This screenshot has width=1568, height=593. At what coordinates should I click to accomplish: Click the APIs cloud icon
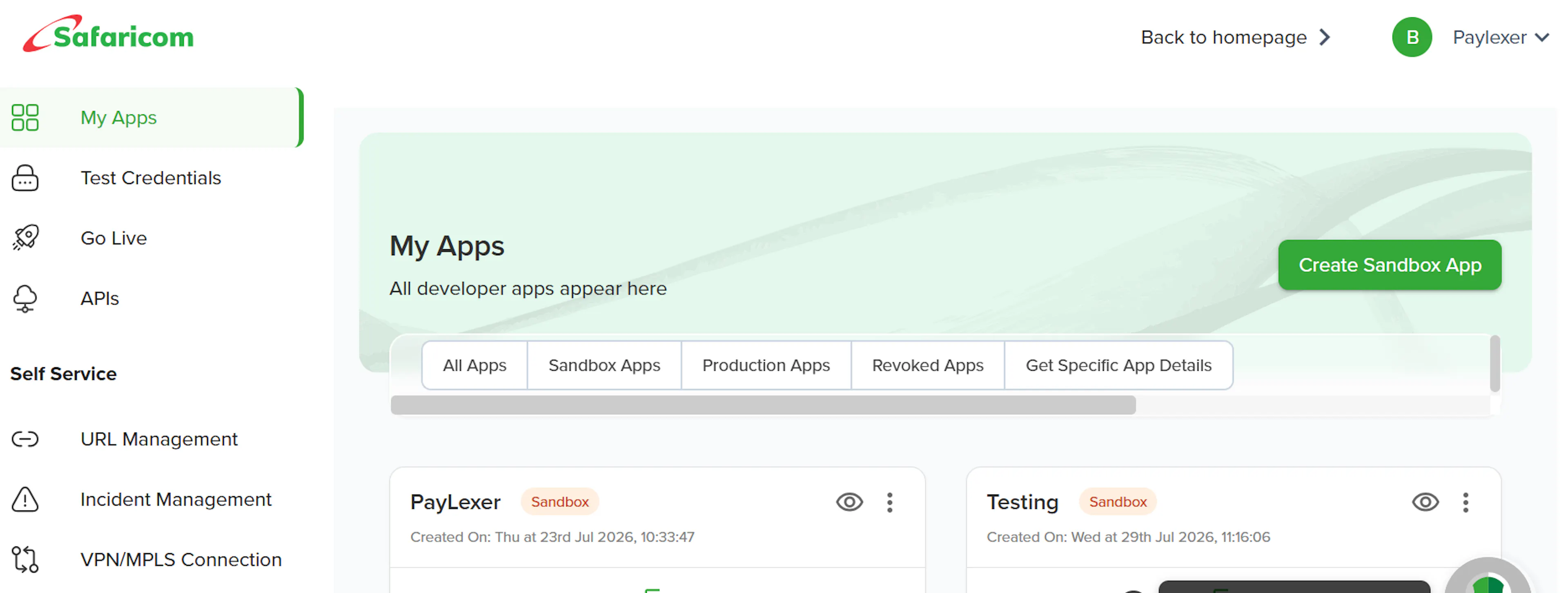pyautogui.click(x=25, y=298)
